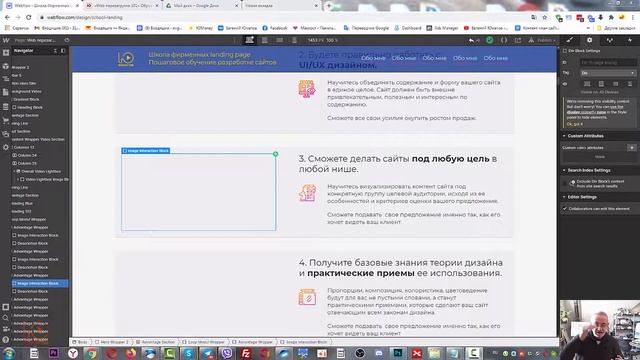This screenshot has height=360, width=640.
Task: Open the Pages panel icon
Action: [x=6, y=93]
